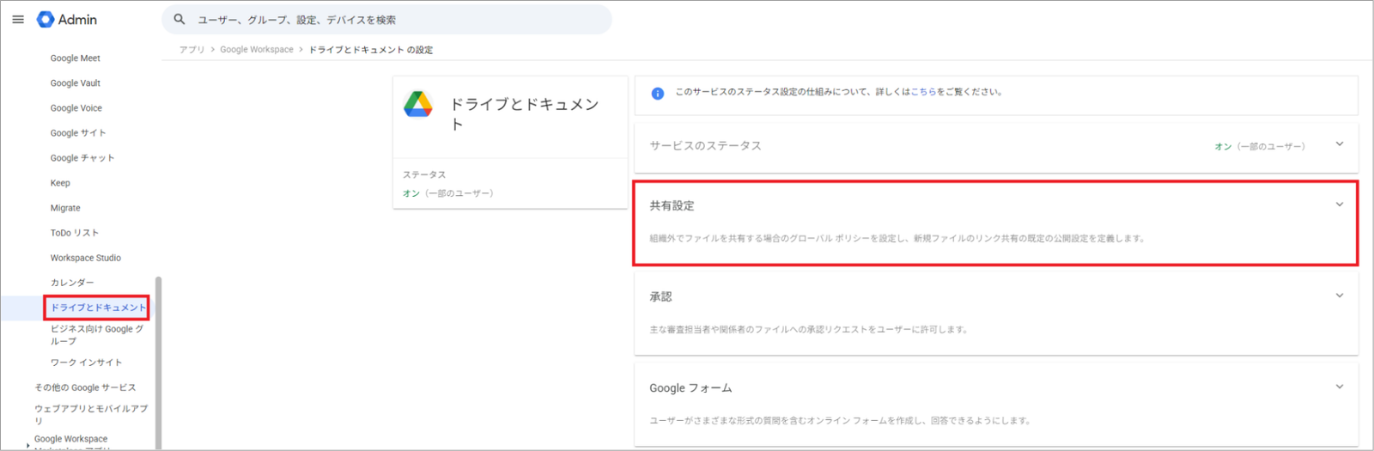Click the こちら help link
This screenshot has height=451, width=1374.
tap(923, 92)
